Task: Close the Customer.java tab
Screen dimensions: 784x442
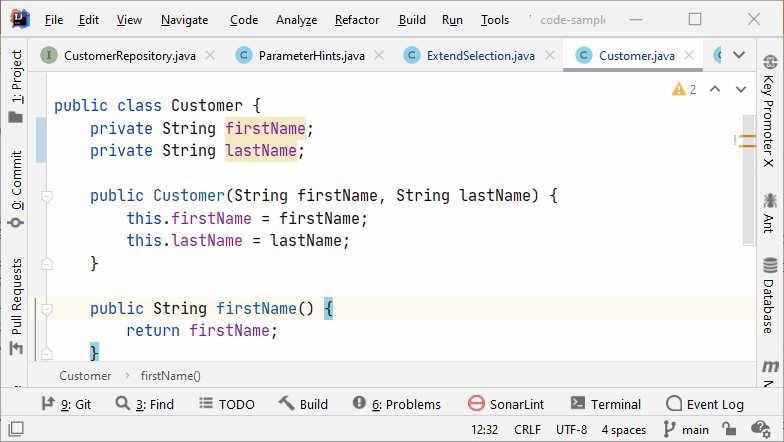Action: tap(689, 55)
